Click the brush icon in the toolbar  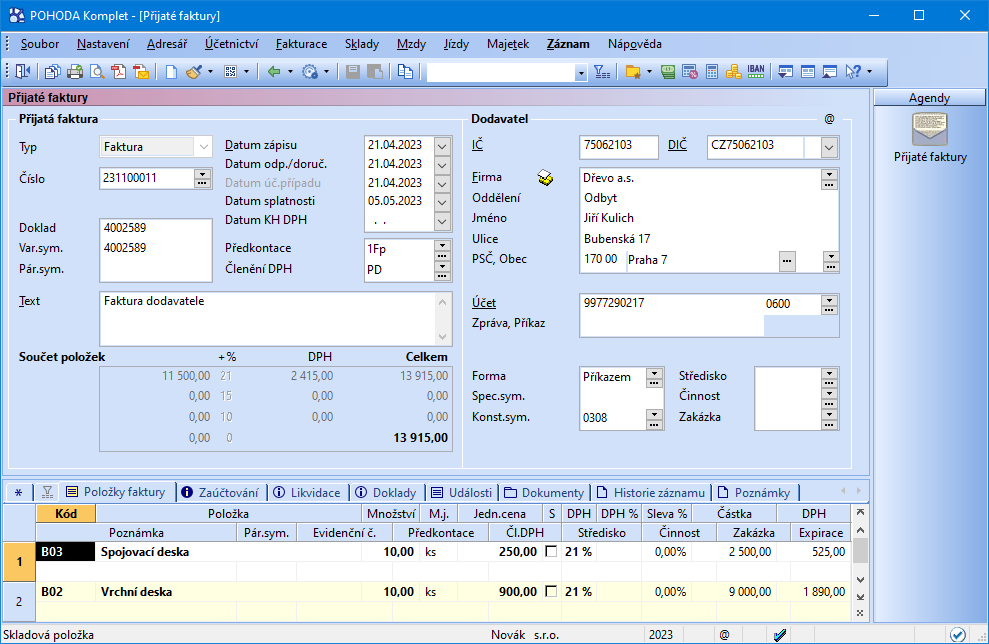point(194,72)
